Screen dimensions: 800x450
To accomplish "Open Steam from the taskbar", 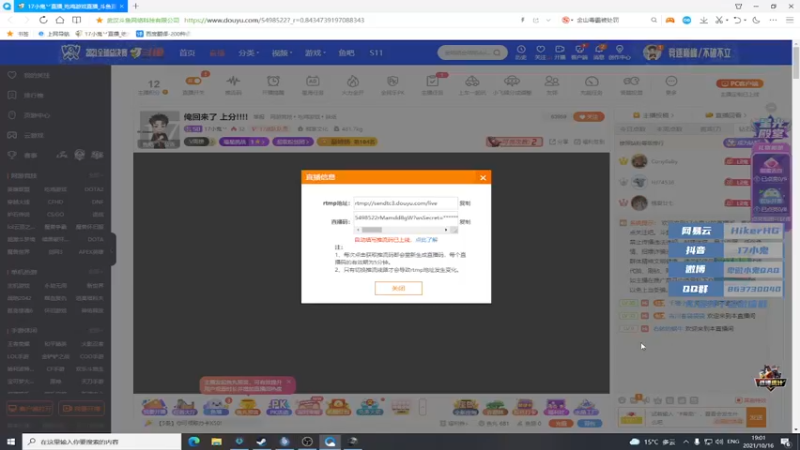I will 261,442.
